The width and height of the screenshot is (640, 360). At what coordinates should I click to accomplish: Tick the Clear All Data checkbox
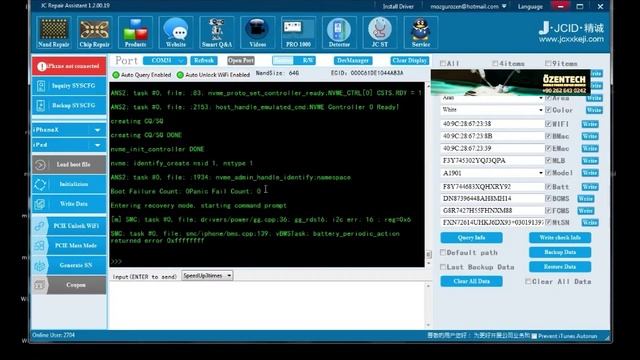(x=528, y=282)
